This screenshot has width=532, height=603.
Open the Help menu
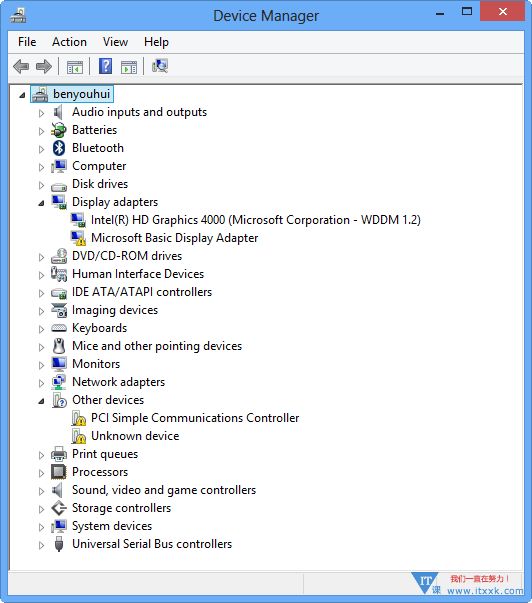[156, 42]
